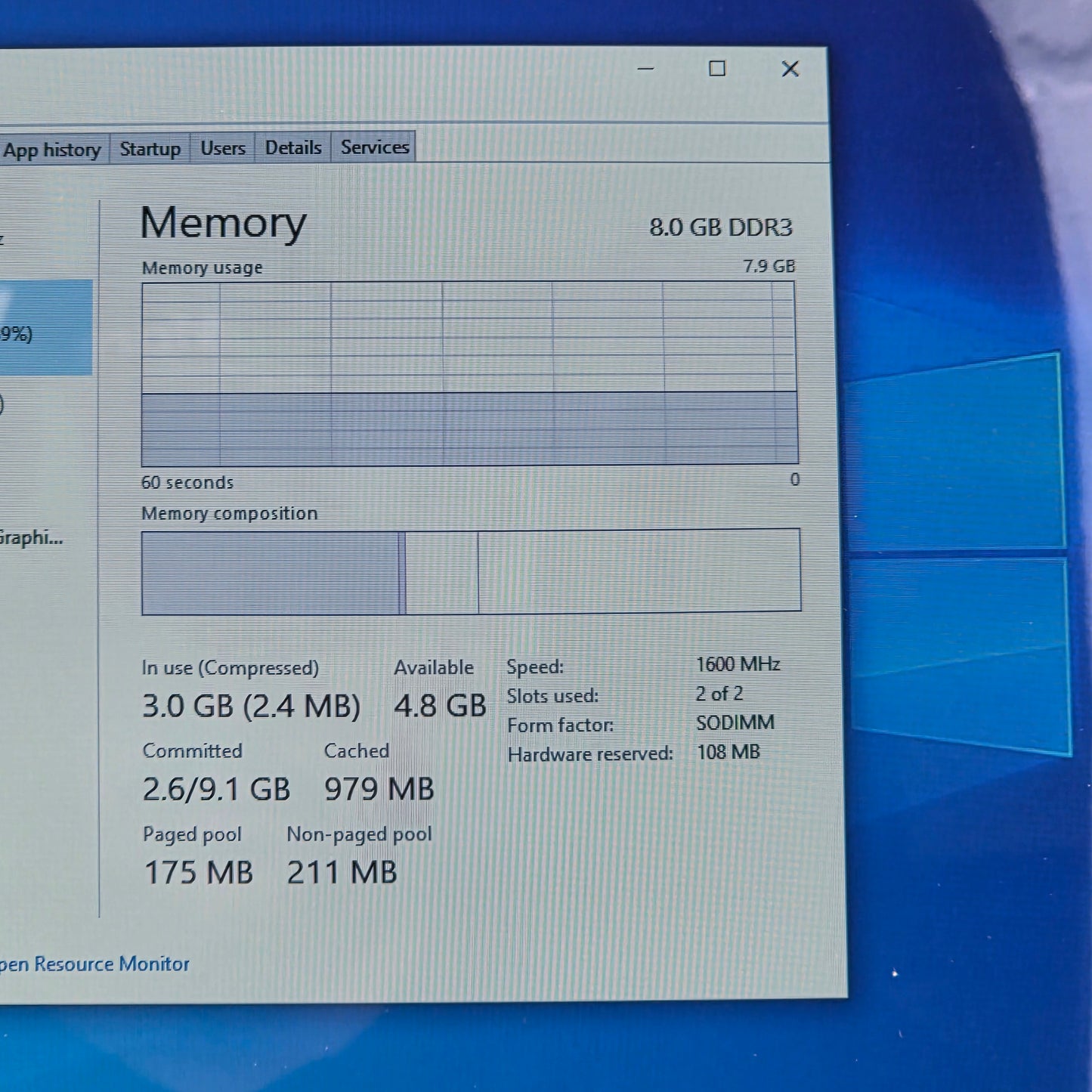Click the Standby segment of memory composition
The width and height of the screenshot is (1092, 1092).
click(x=441, y=572)
